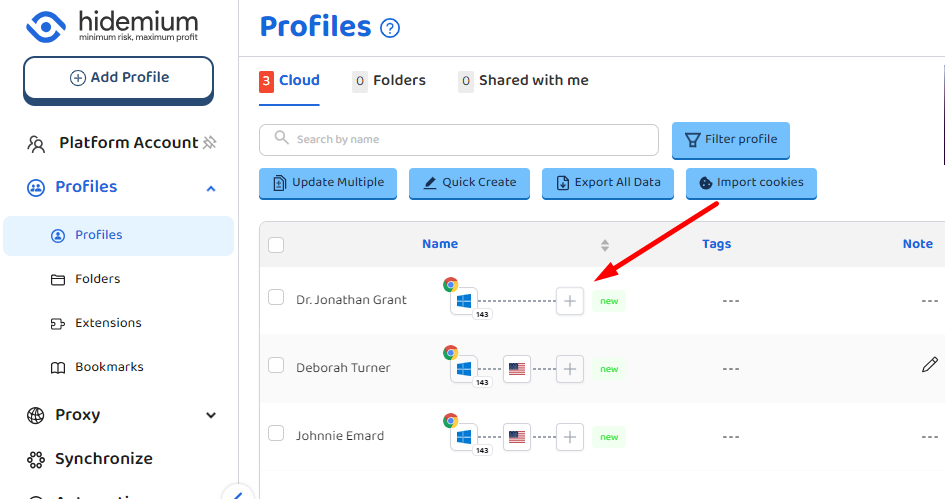Collapse the sidebar with the chevron handle
This screenshot has width=945, height=499.
coord(237,493)
